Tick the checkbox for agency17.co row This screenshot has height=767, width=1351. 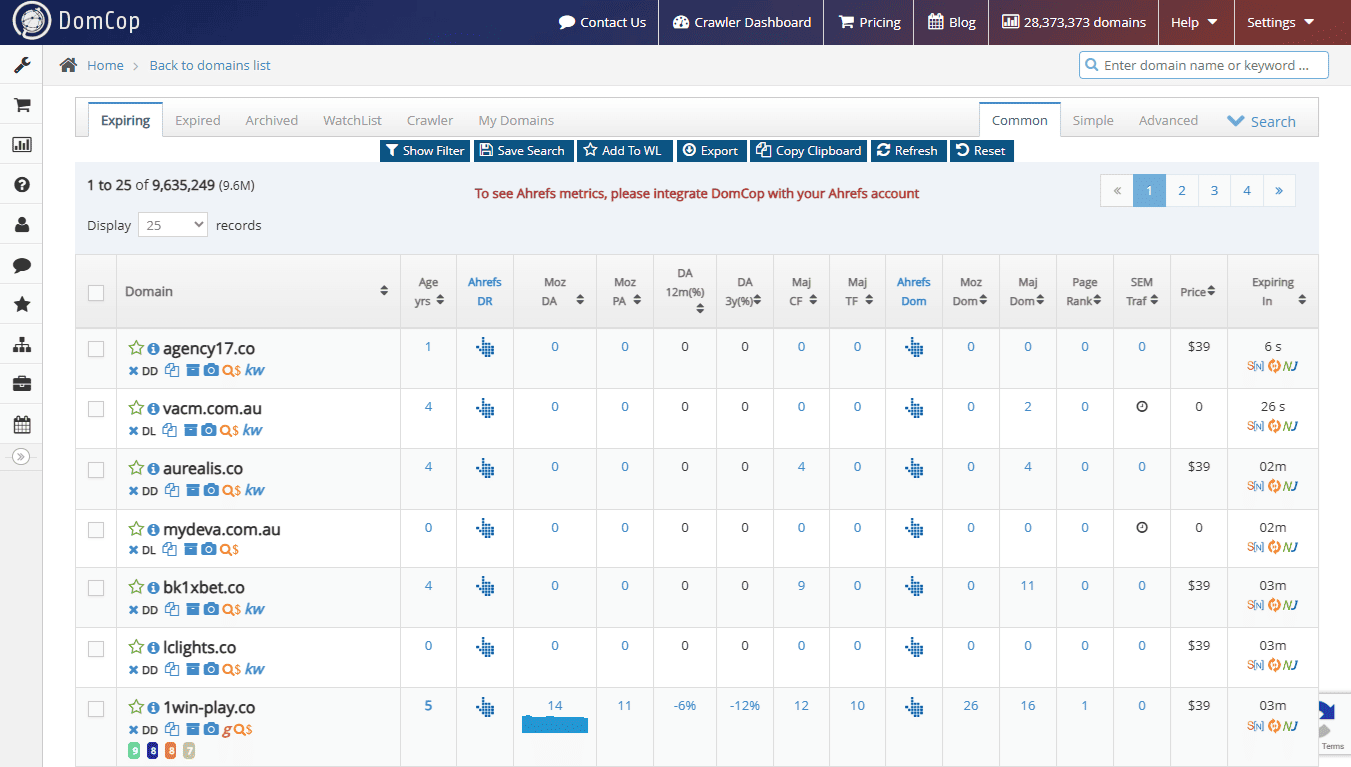96,349
